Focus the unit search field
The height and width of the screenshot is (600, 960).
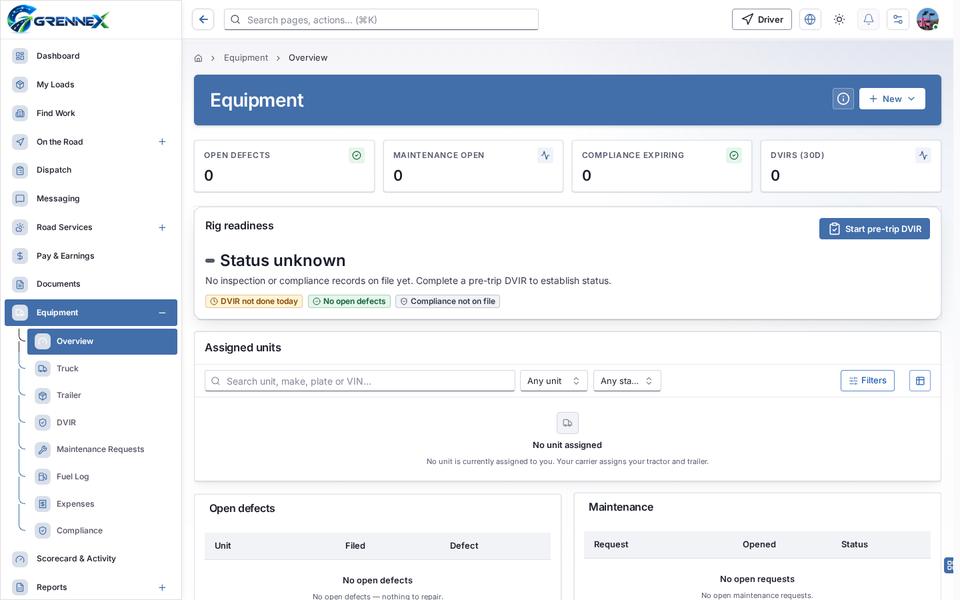[360, 381]
